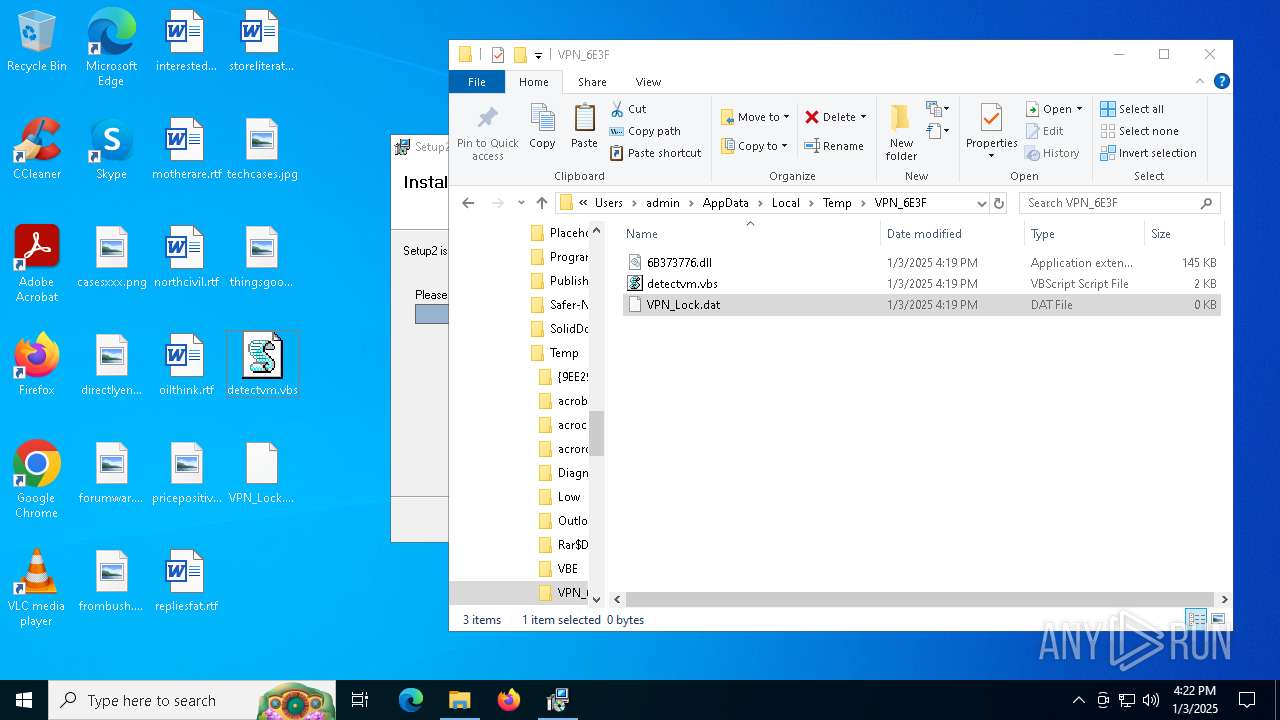Click AppData in the address breadcrumb
Viewport: 1280px width, 720px height.
point(725,203)
